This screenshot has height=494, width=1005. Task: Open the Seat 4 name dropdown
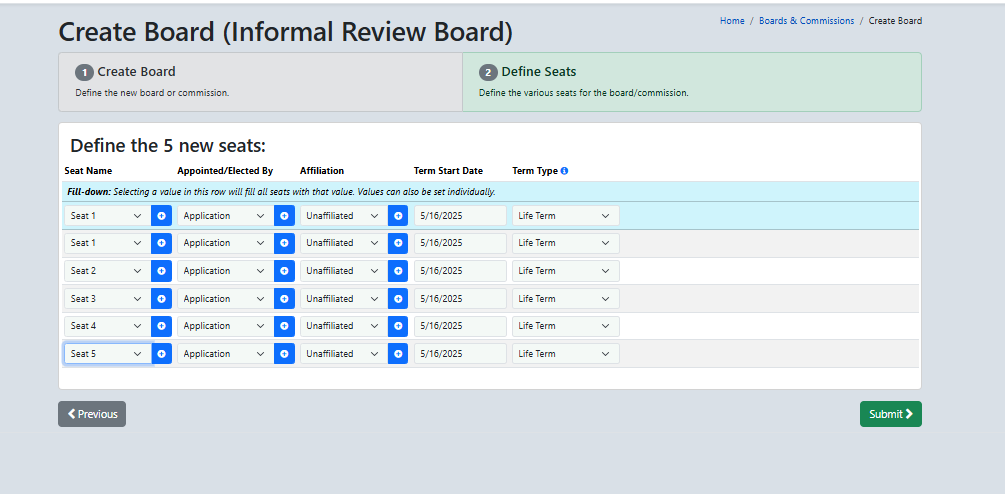(108, 326)
